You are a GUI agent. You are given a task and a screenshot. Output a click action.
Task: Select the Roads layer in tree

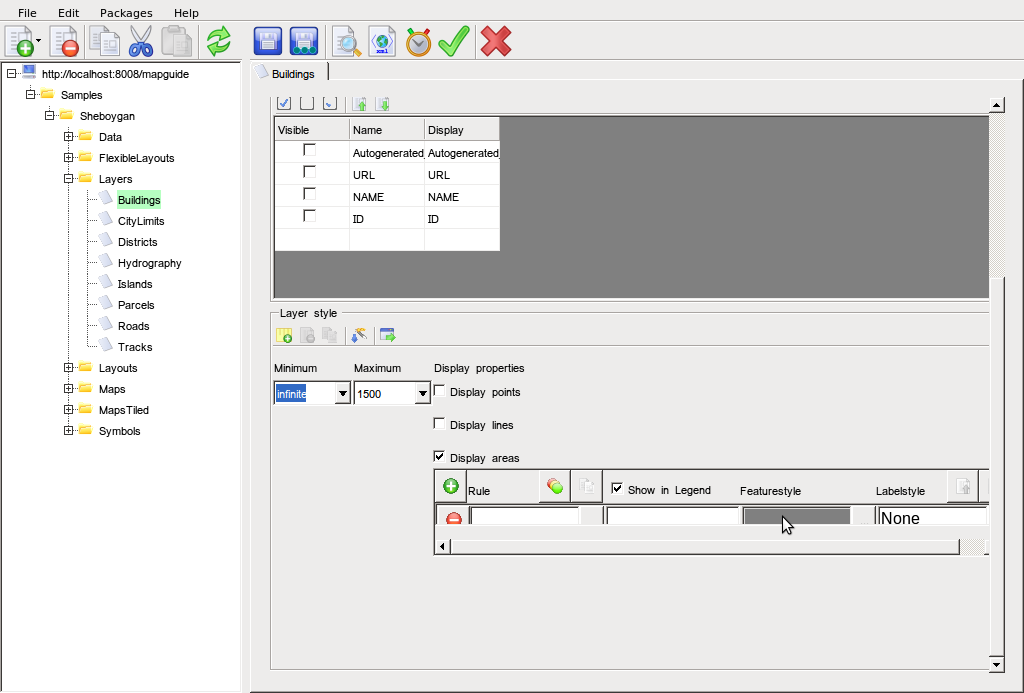[x=133, y=326]
